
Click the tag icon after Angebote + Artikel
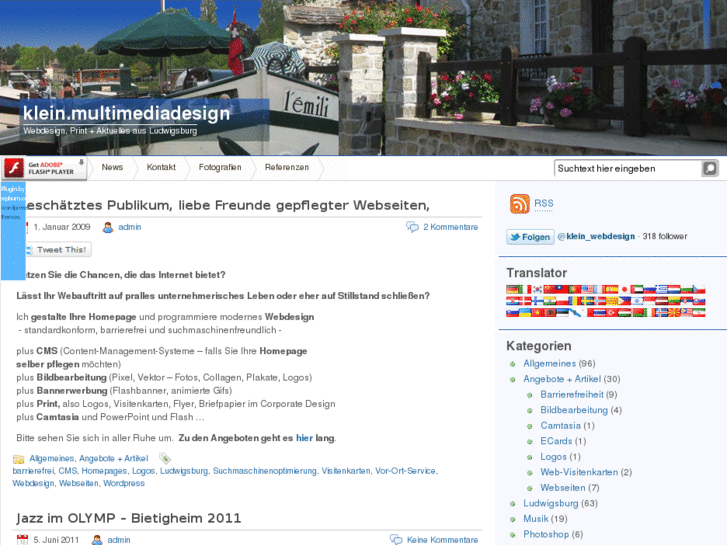(165, 459)
